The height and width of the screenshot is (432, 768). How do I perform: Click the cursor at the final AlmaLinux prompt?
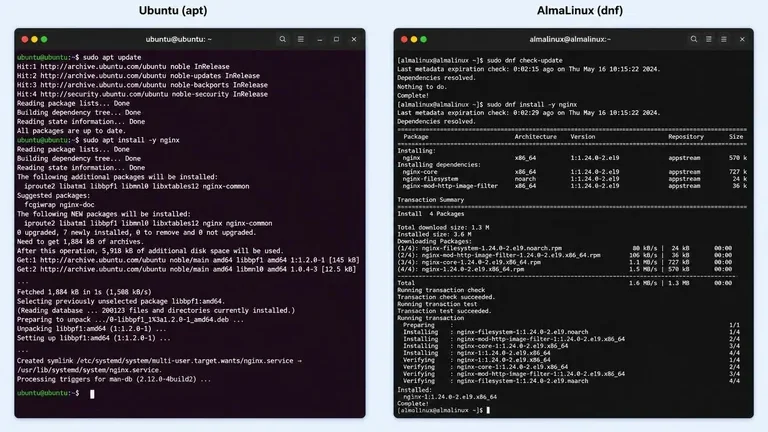pyautogui.click(x=488, y=410)
